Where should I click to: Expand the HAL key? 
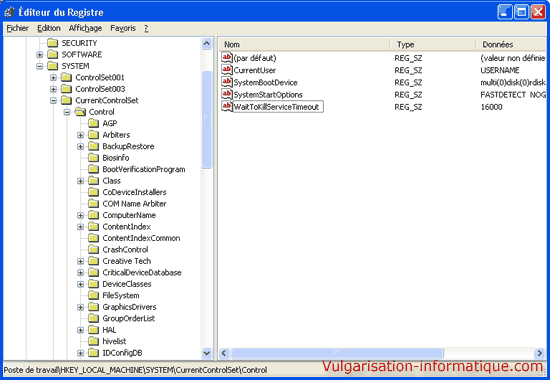[x=81, y=330]
